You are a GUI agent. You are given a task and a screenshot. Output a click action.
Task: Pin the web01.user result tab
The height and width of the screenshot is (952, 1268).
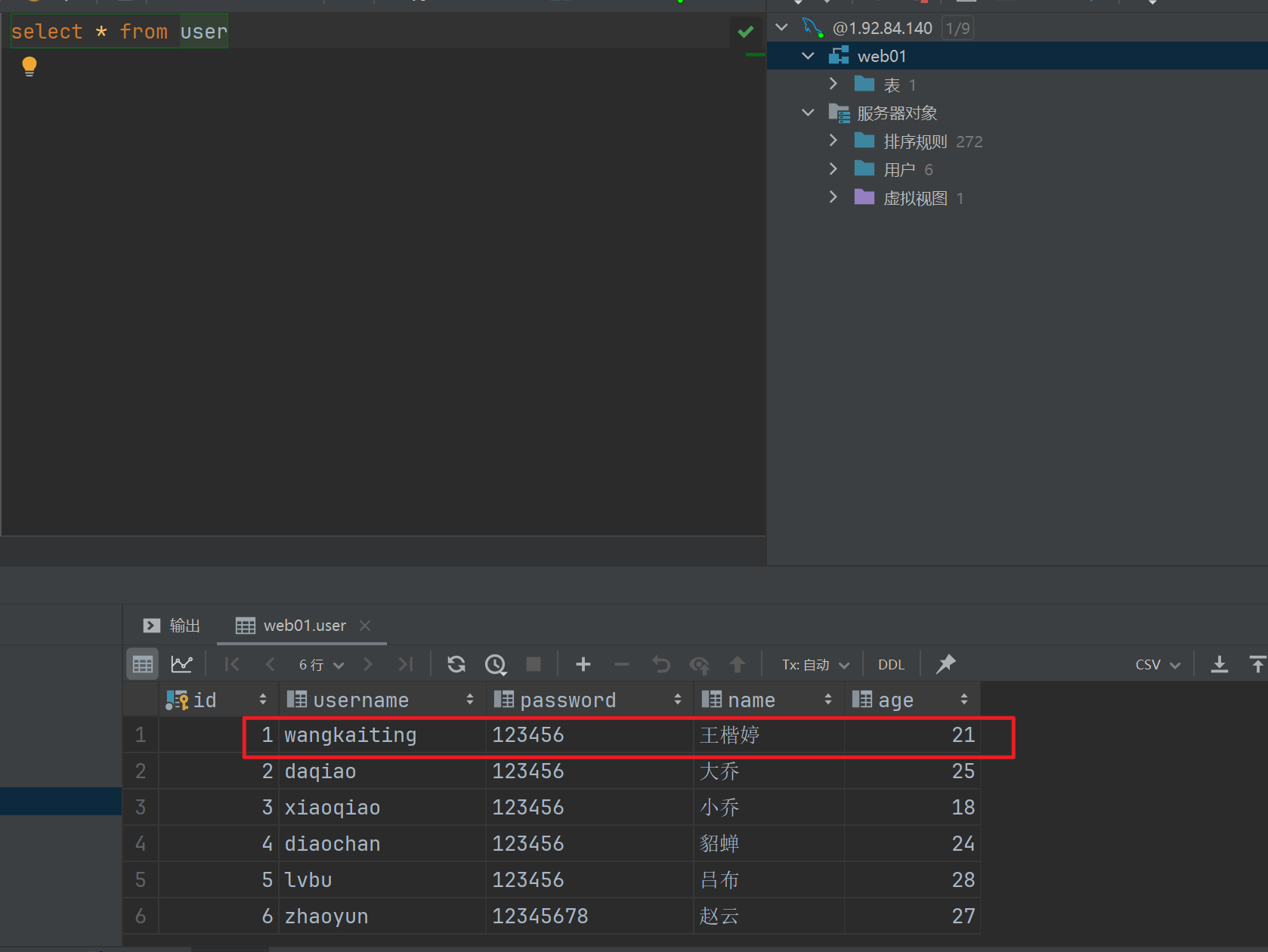(x=945, y=664)
